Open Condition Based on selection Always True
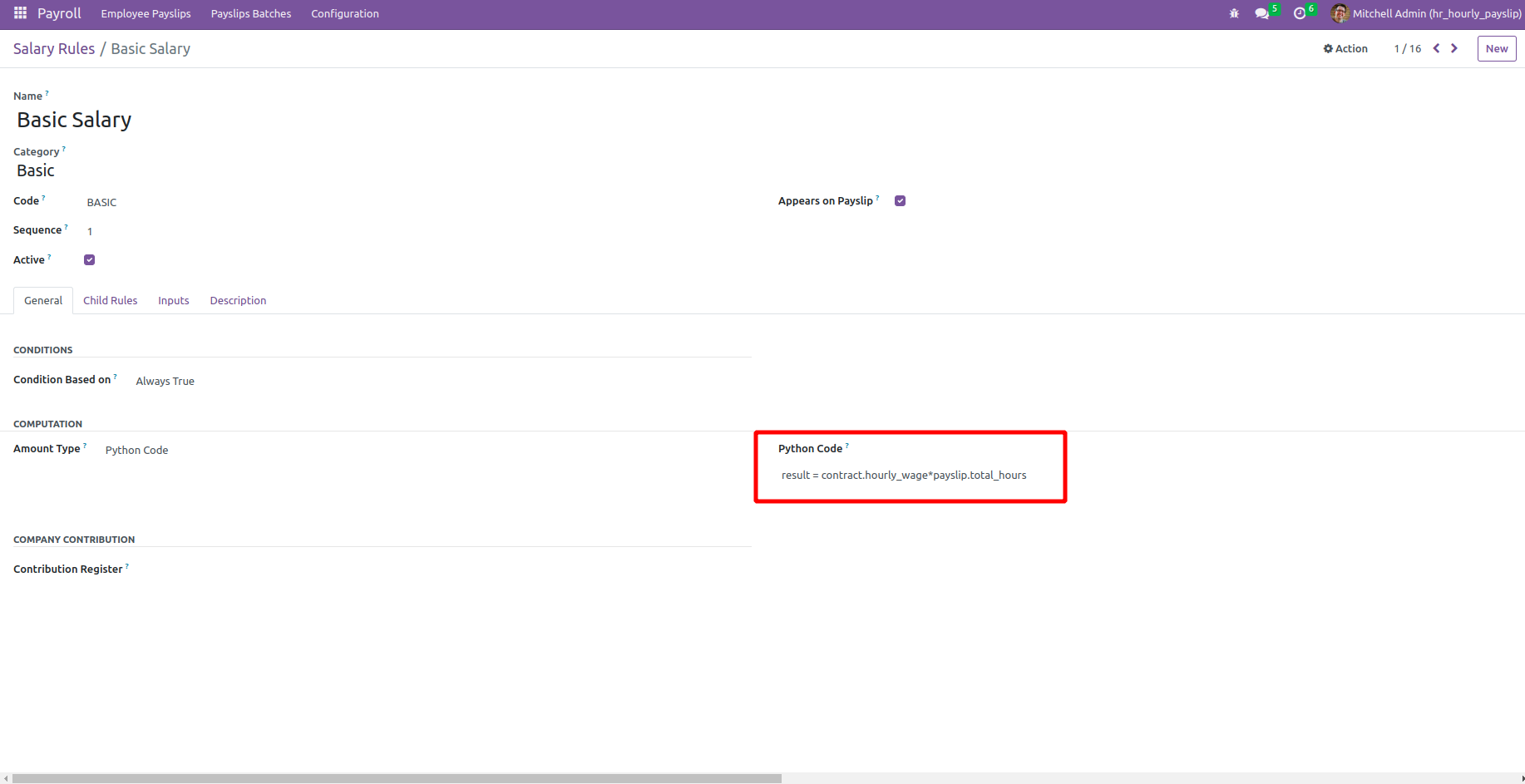1525x784 pixels. (165, 381)
